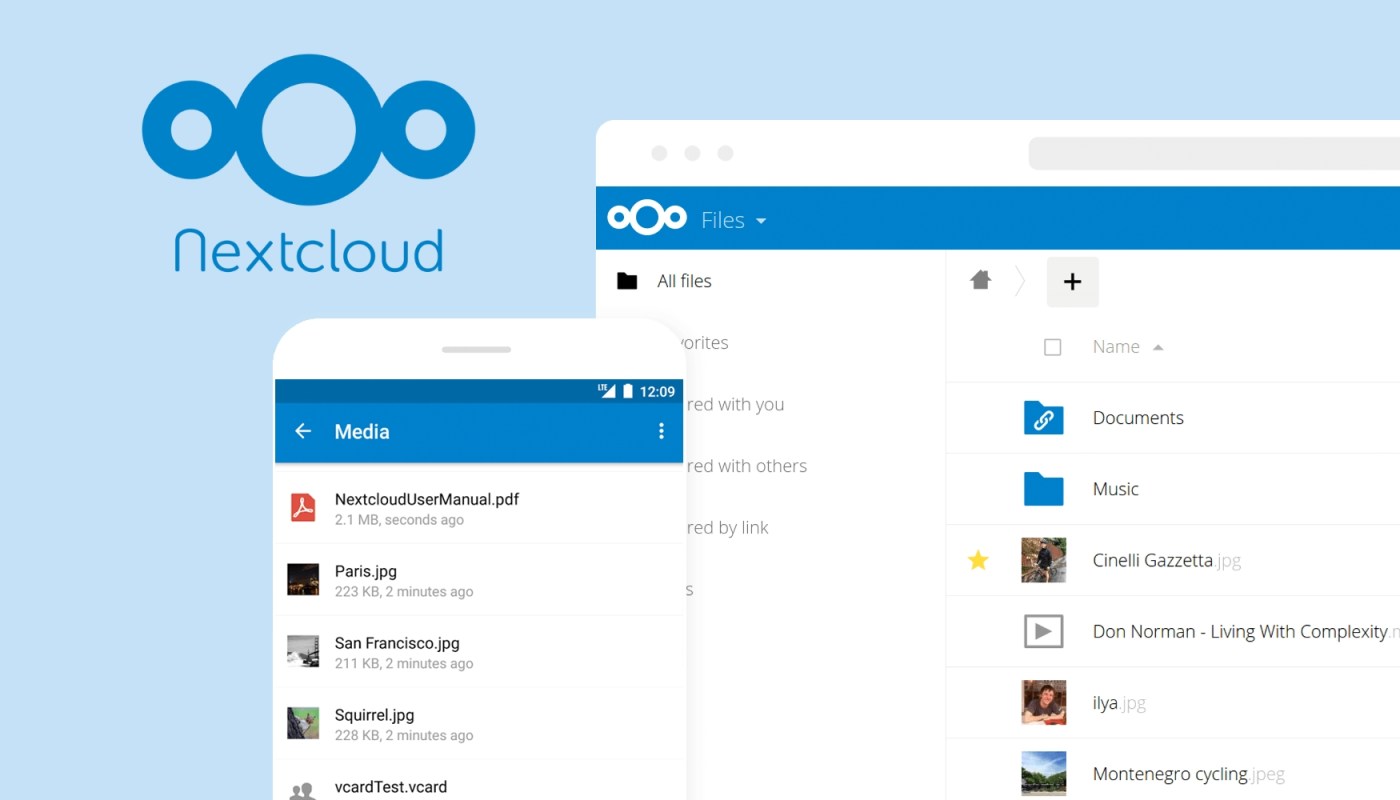The height and width of the screenshot is (800, 1400).
Task: Select All files in the sidebar
Action: 684,281
